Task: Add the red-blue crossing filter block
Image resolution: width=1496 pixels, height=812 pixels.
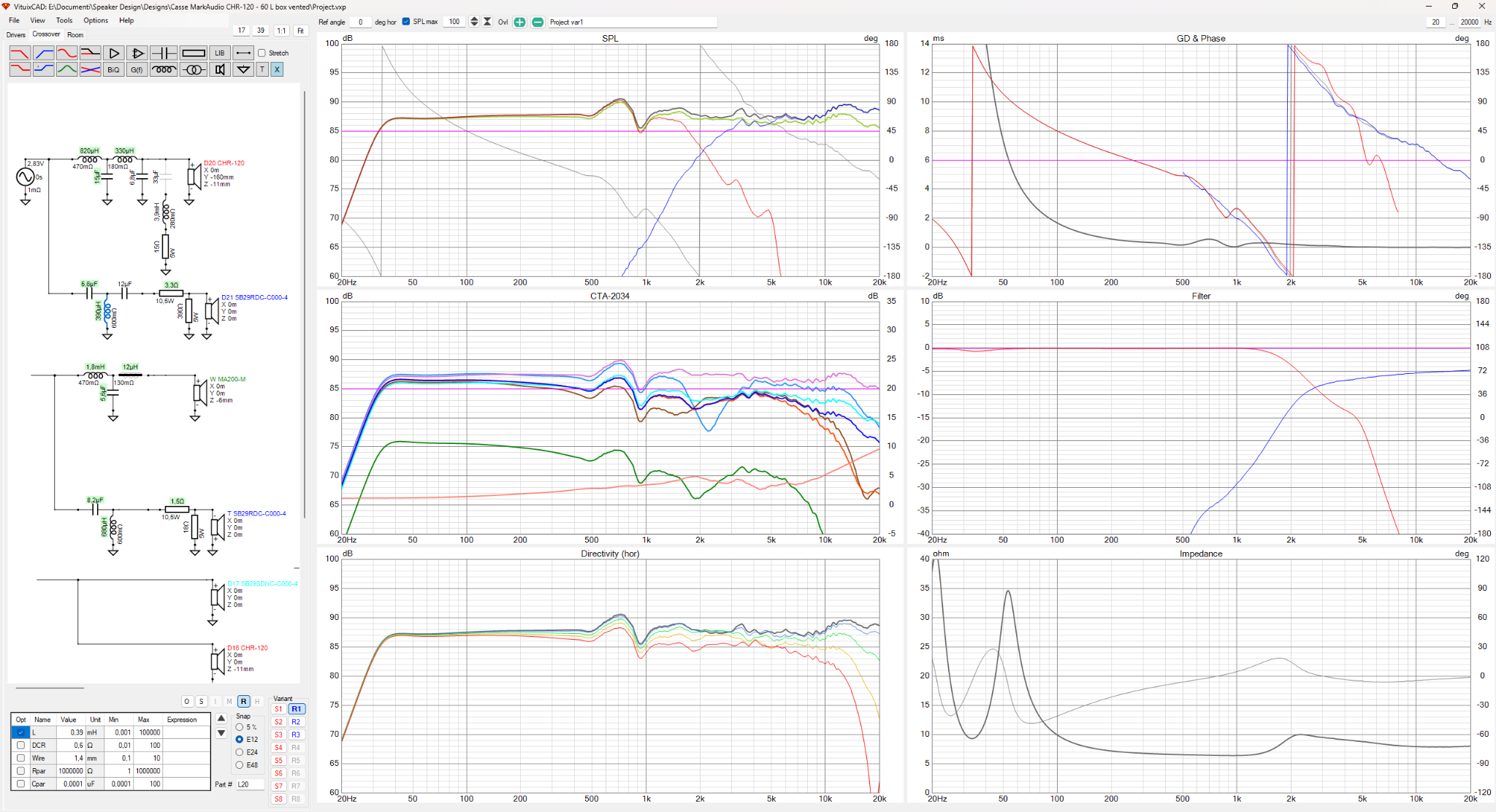Action: 91,69
